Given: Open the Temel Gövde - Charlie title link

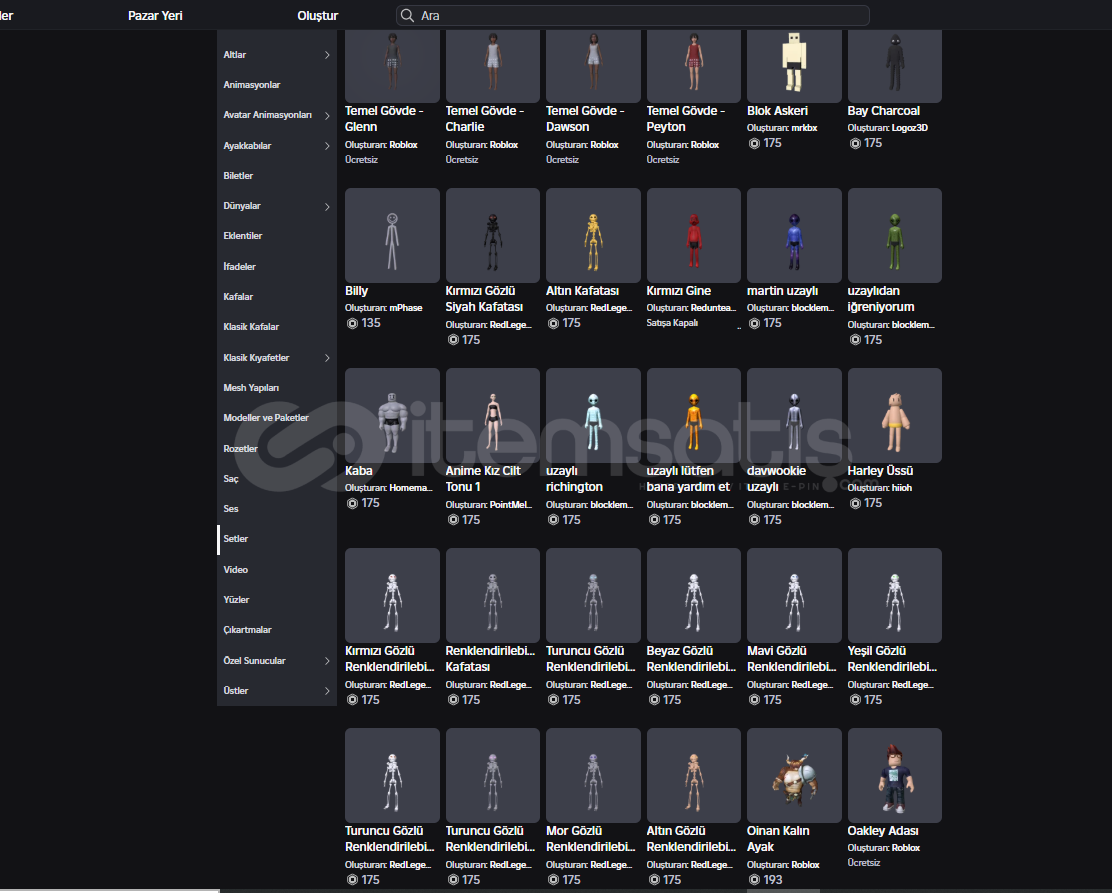Looking at the screenshot, I should pyautogui.click(x=484, y=119).
